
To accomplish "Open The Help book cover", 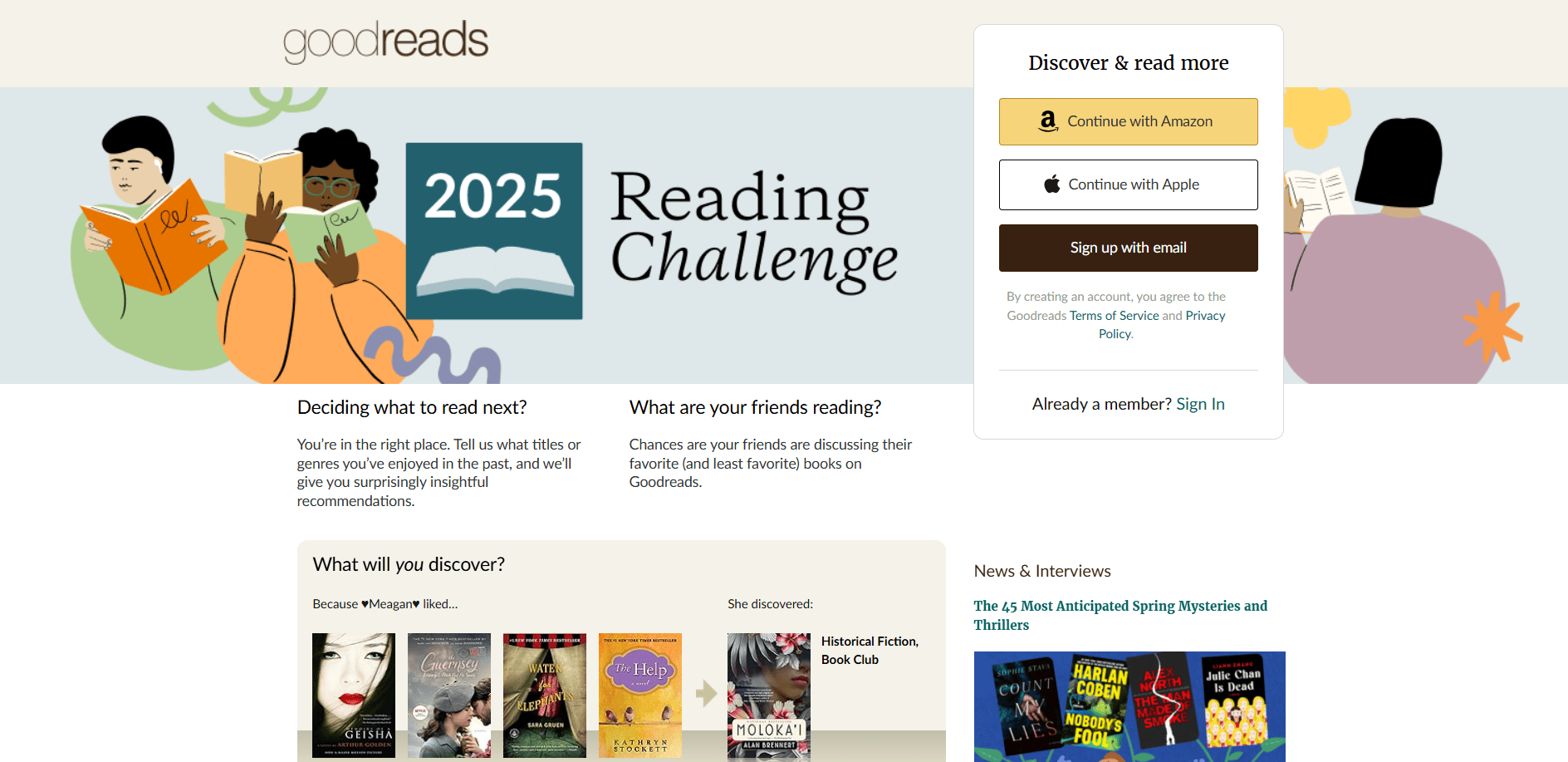I will pos(640,696).
